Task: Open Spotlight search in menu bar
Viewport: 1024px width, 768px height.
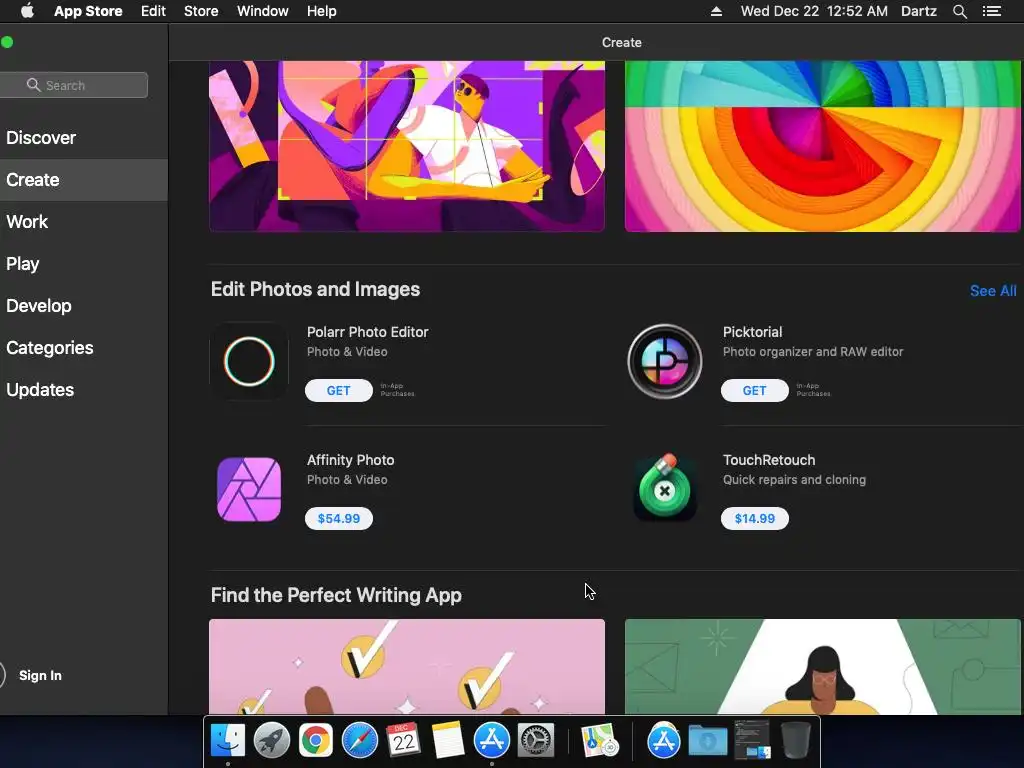Action: (959, 11)
